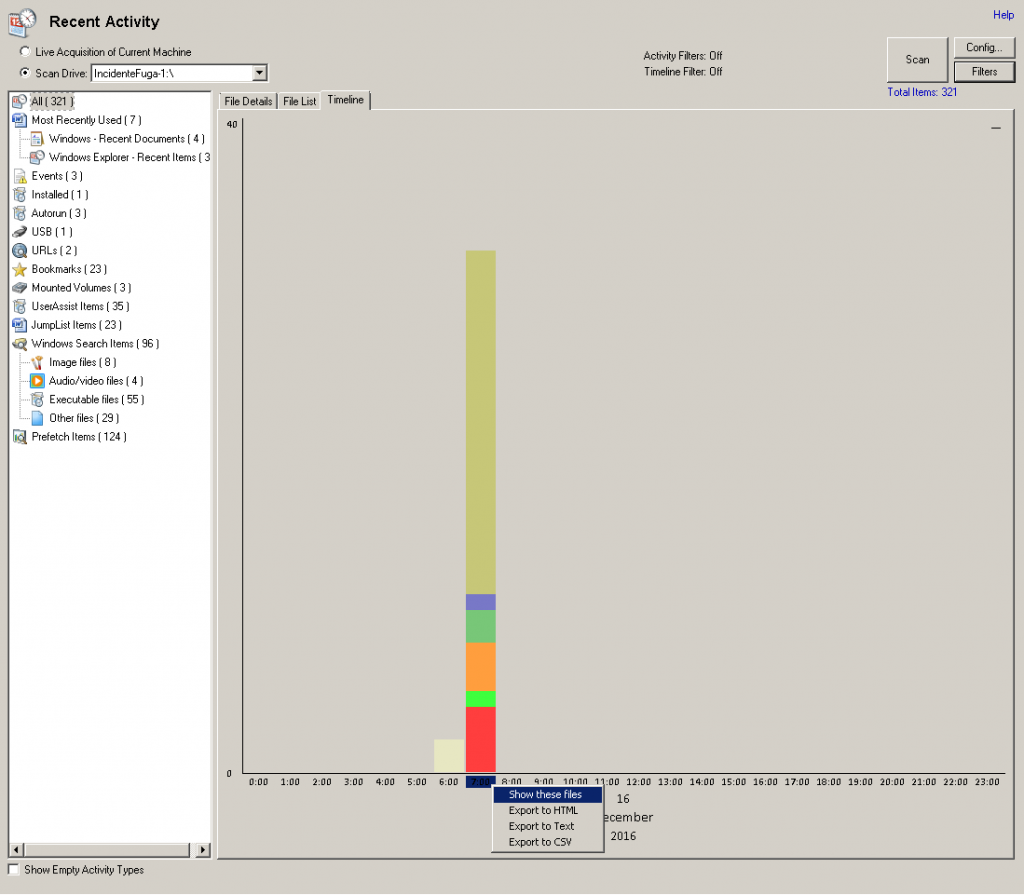Screen dimensions: 1024x895
Task: Click the Events warning icon
Action: point(19,176)
